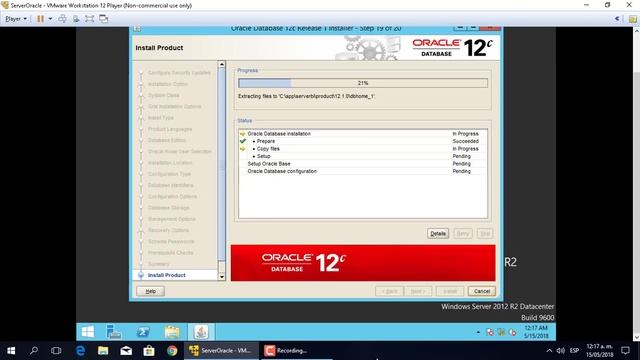Show hidden icons arrow in guest tray
The image size is (640, 360).
(478, 332)
